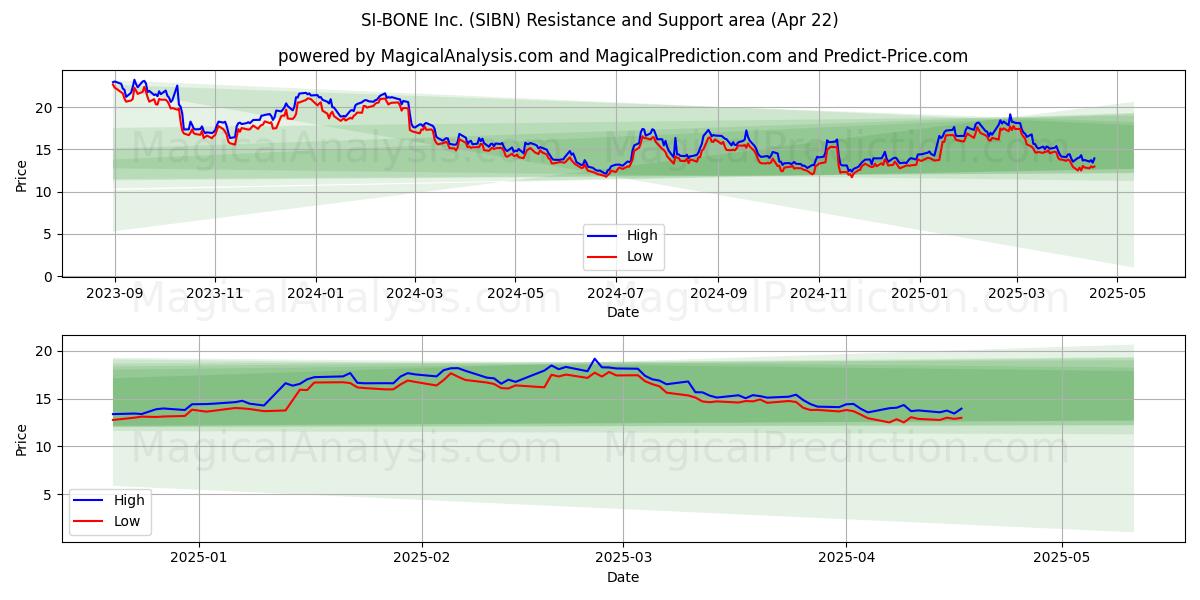Click the '2024-03' tick label on the top x-axis

(x=414, y=293)
